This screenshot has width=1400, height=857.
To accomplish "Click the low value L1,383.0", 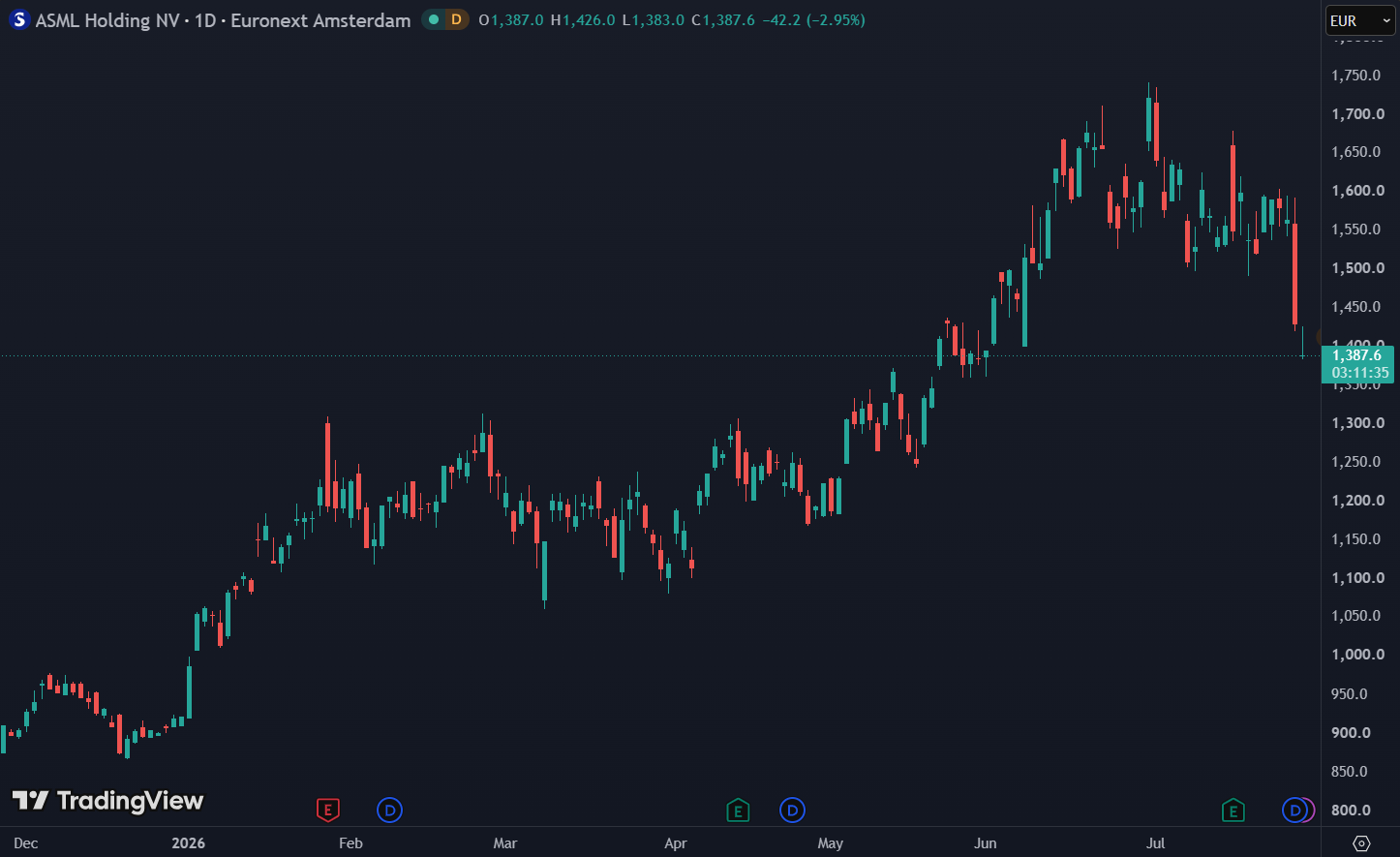I will point(653,20).
